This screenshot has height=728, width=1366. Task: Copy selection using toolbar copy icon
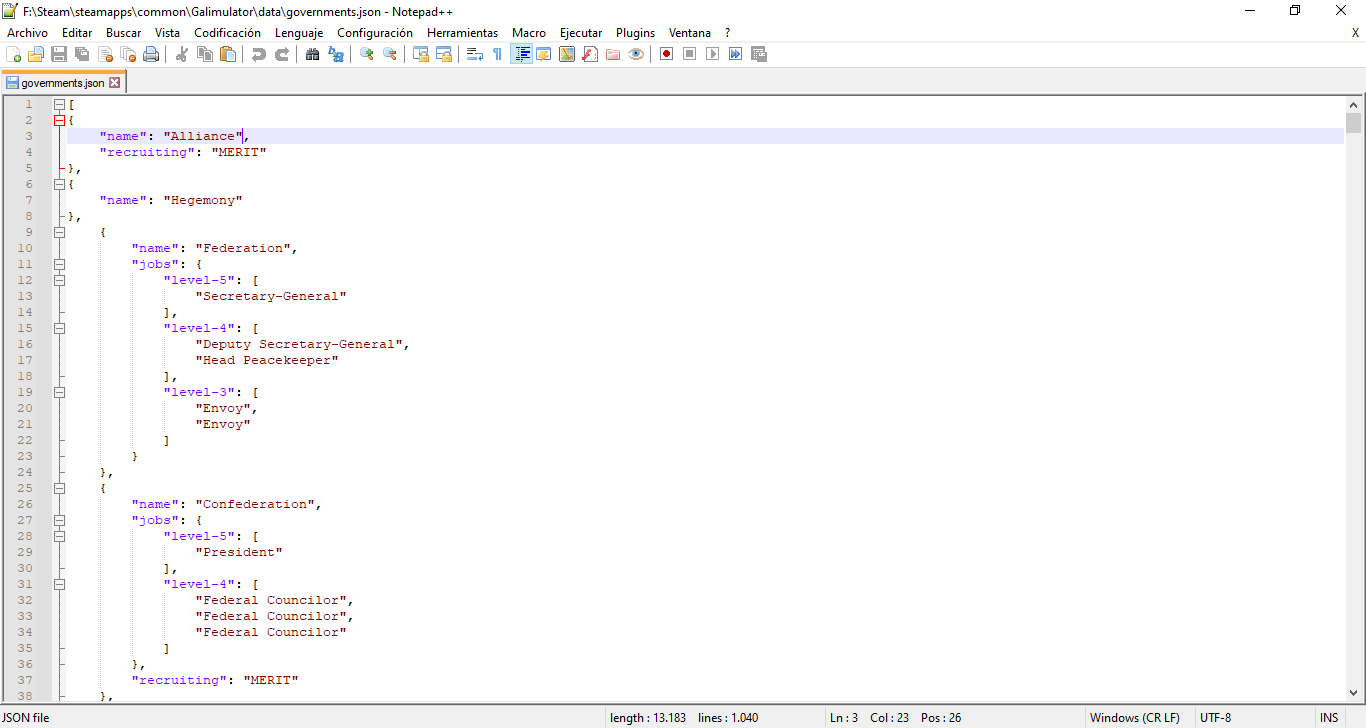click(x=205, y=54)
